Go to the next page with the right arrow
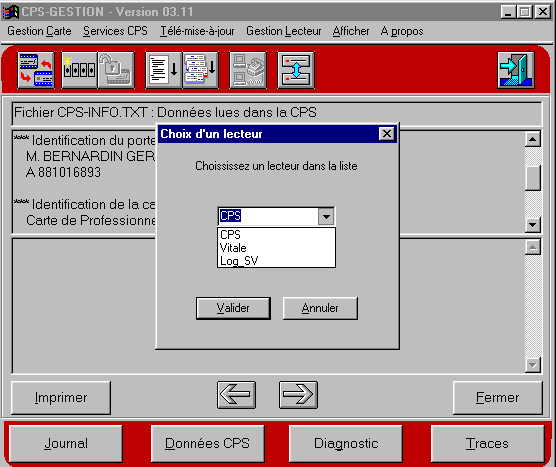 298,395
